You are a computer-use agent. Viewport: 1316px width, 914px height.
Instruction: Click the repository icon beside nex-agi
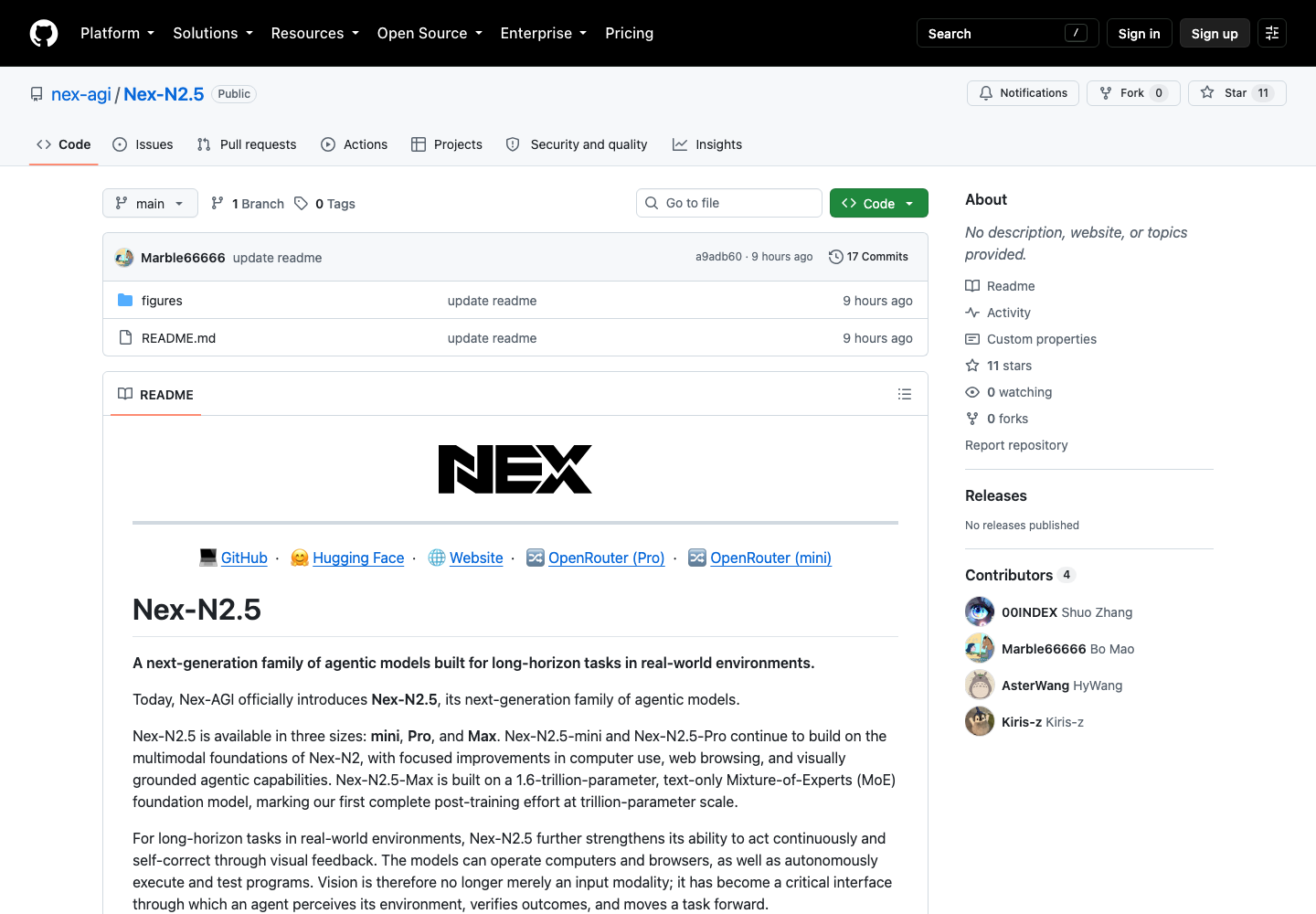point(37,94)
